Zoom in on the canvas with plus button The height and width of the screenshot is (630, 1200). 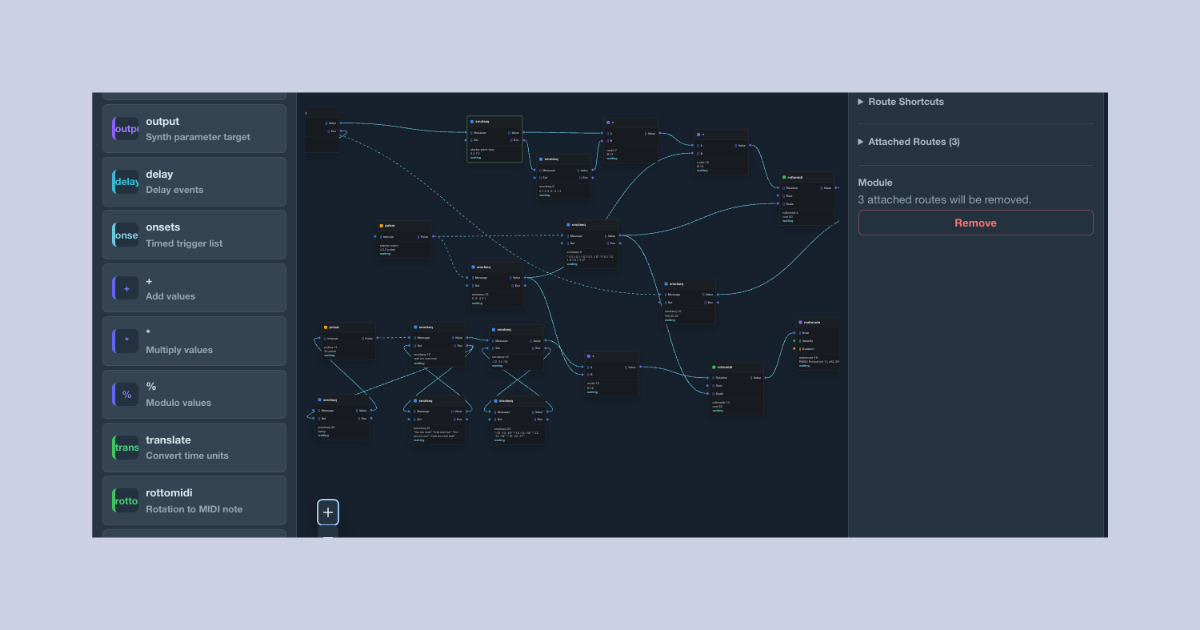pos(328,512)
